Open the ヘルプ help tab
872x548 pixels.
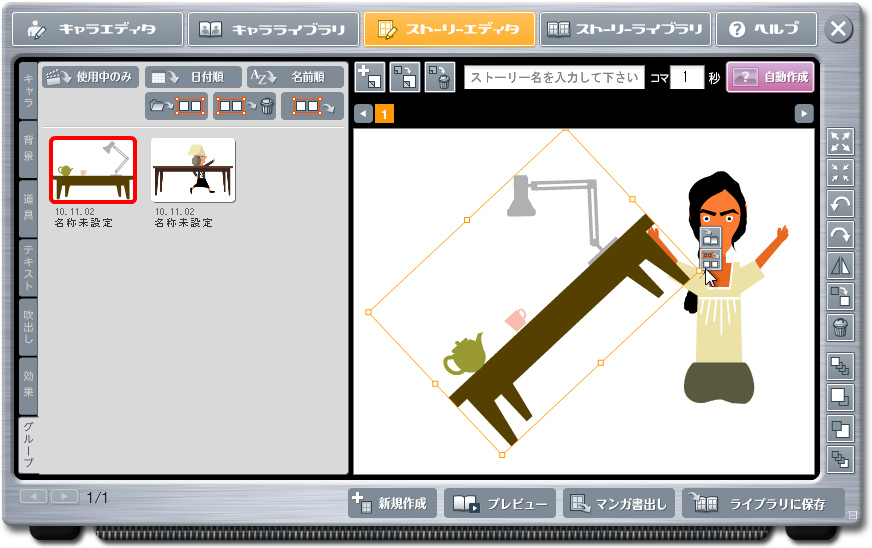coord(766,29)
